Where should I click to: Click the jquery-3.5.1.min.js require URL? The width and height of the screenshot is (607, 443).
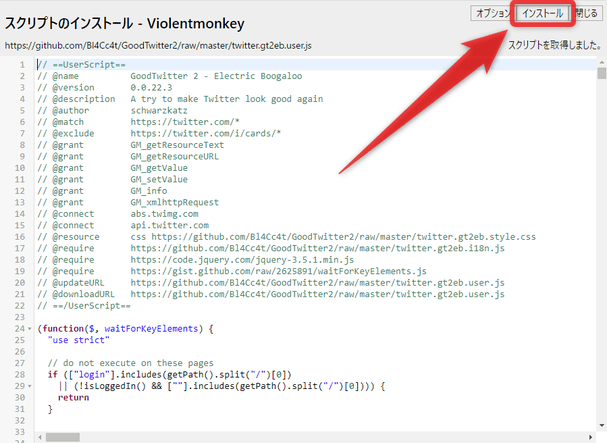[x=242, y=260]
